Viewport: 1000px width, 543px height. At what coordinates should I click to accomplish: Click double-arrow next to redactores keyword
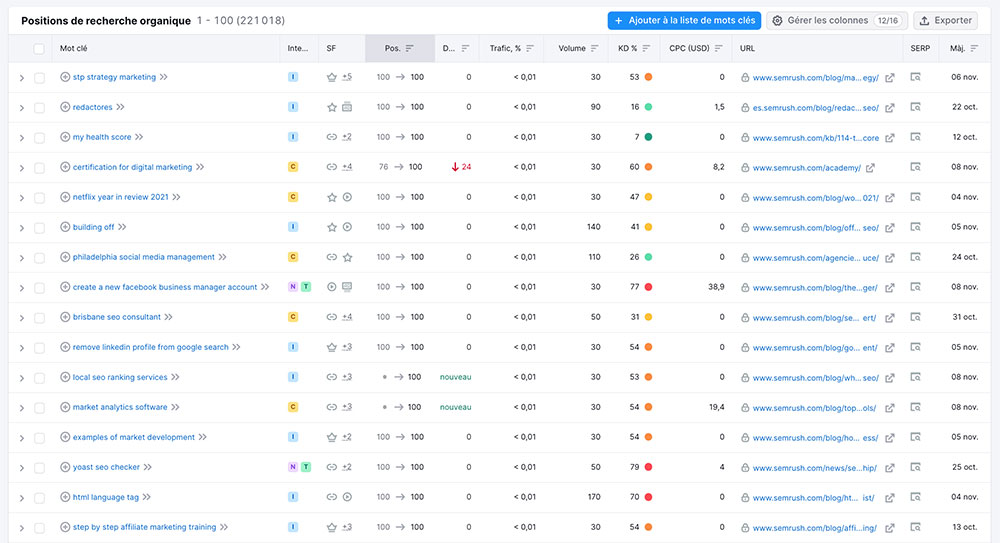click(121, 107)
